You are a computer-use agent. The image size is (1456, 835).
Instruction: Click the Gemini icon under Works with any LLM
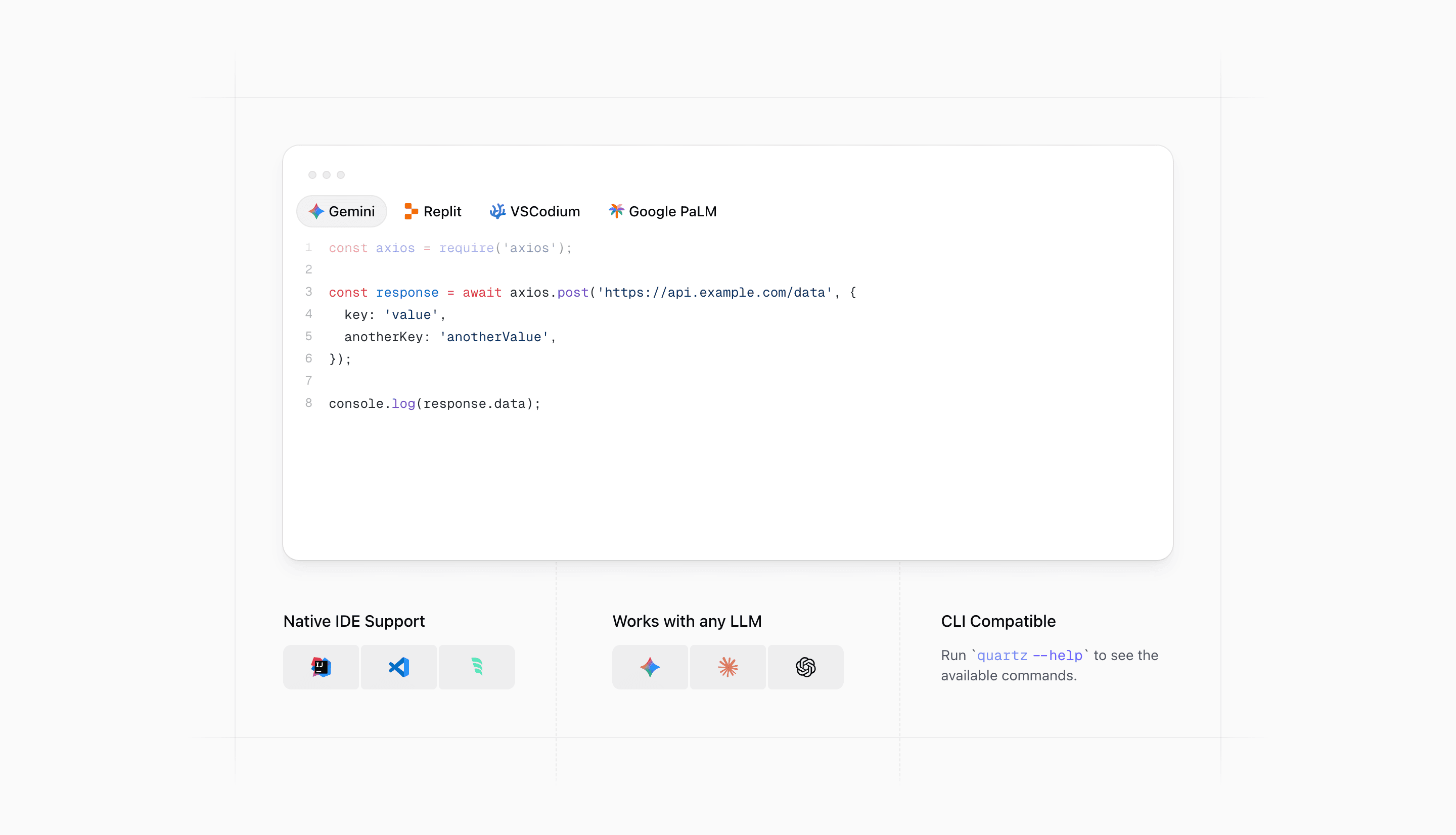(650, 667)
